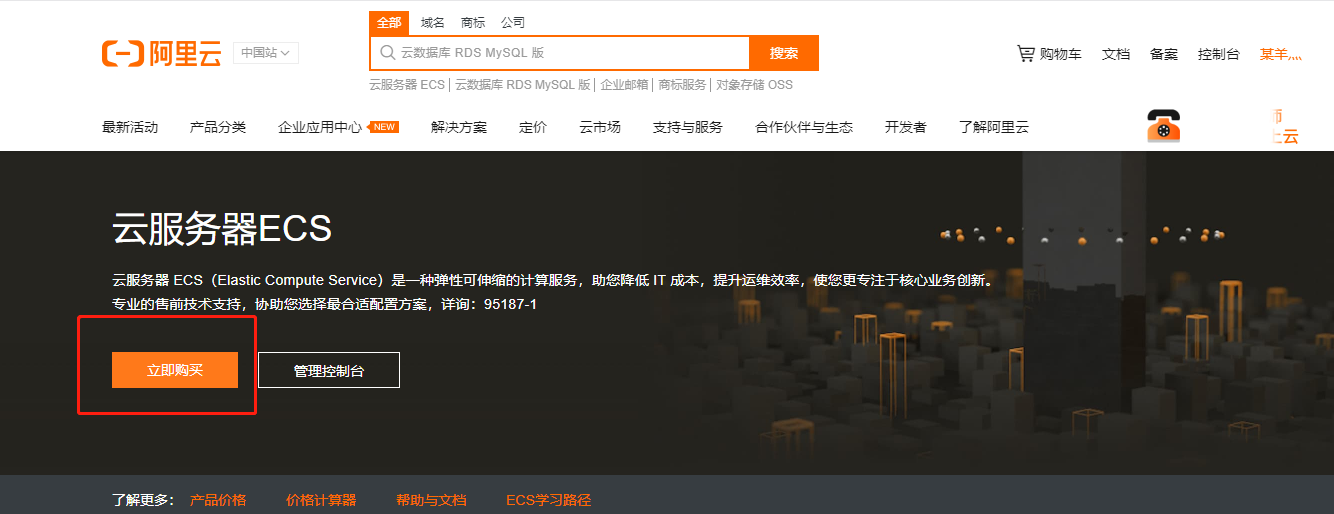
Task: Click the 立即购买 button
Action: coord(175,370)
